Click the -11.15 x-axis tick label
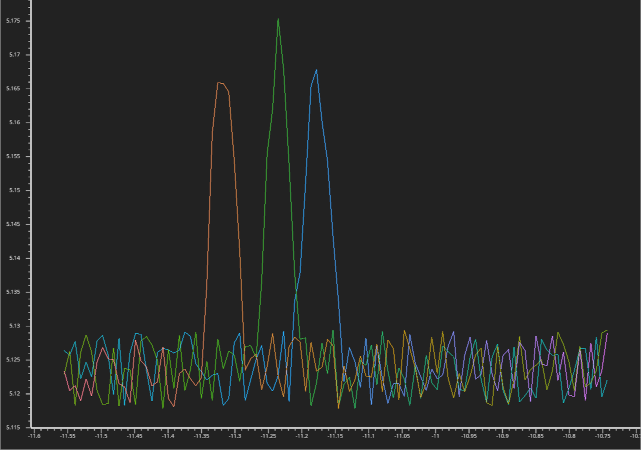This screenshot has height=450, width=641. point(335,436)
